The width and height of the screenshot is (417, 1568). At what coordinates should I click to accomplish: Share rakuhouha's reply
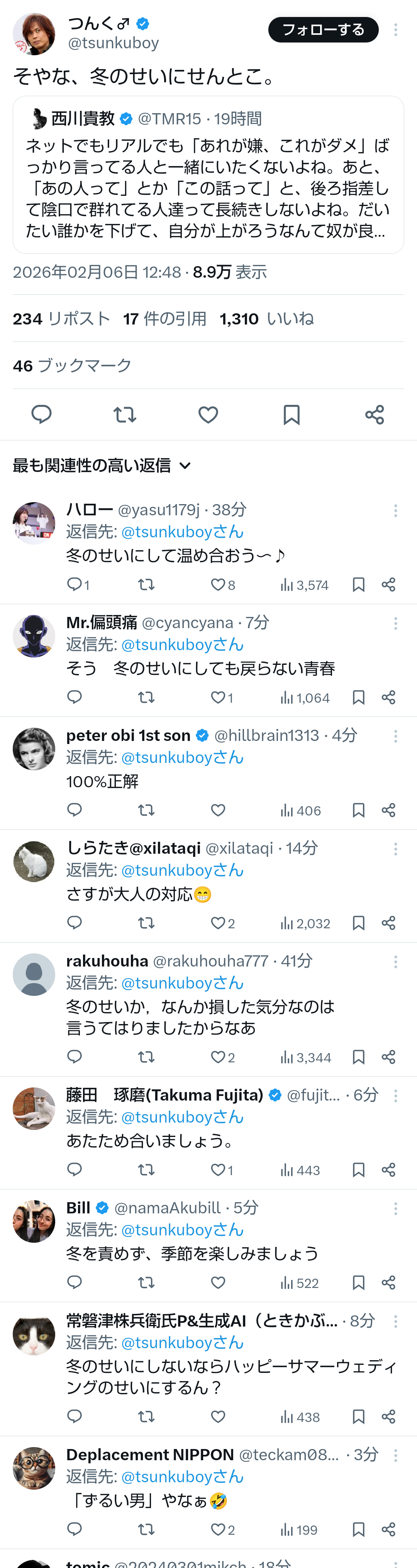coord(388,1057)
